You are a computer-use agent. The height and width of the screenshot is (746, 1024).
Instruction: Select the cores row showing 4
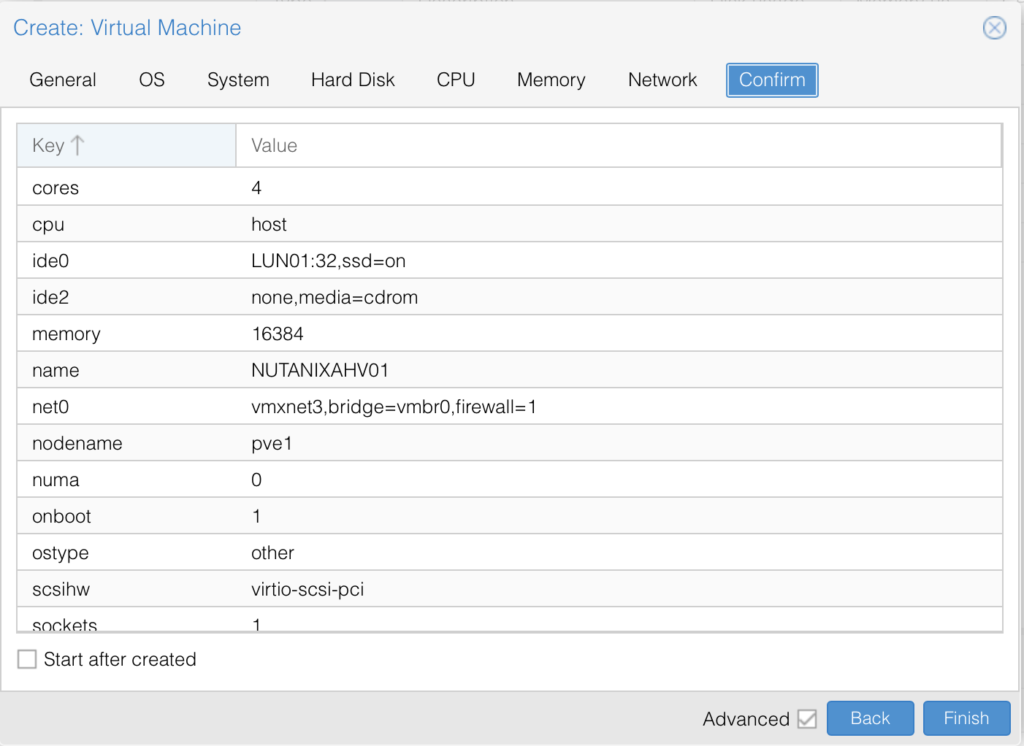pos(400,188)
